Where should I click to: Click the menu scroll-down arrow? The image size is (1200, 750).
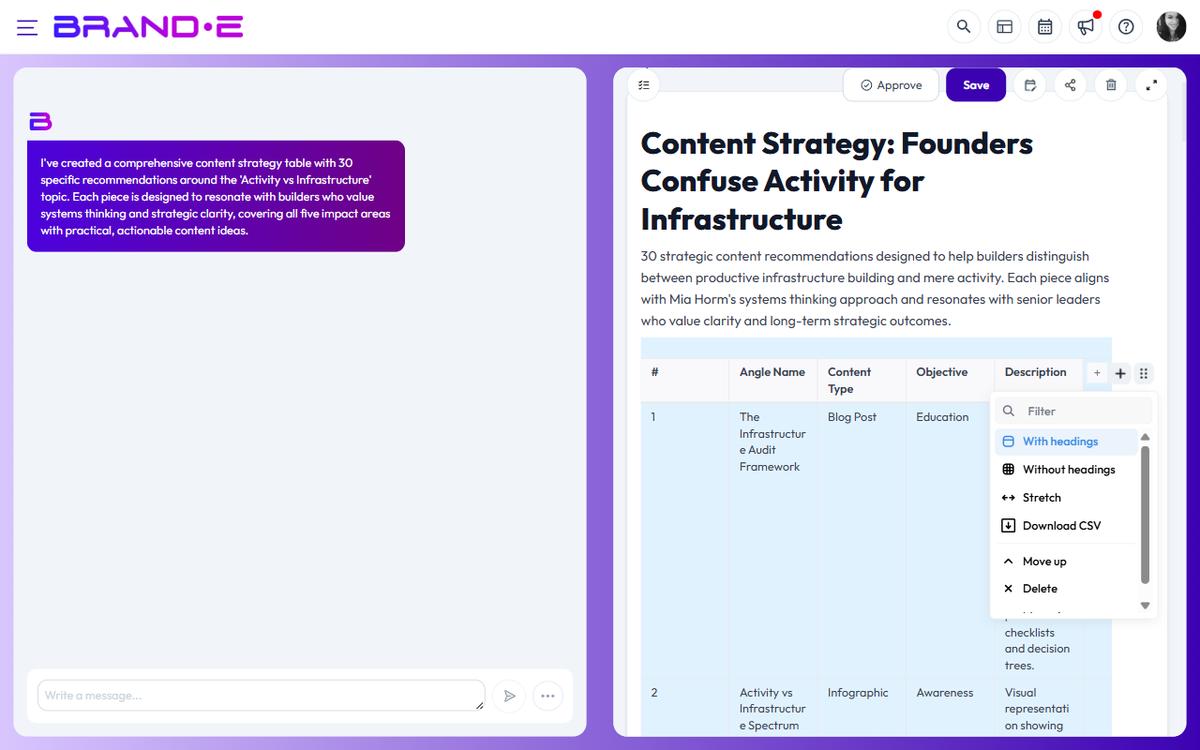(1145, 605)
